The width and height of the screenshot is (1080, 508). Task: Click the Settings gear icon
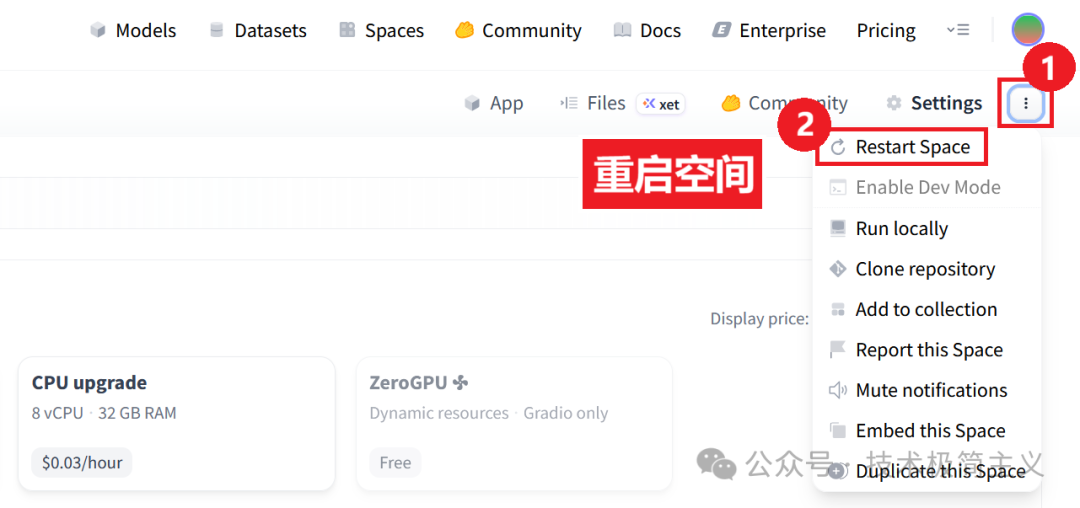pyautogui.click(x=894, y=103)
